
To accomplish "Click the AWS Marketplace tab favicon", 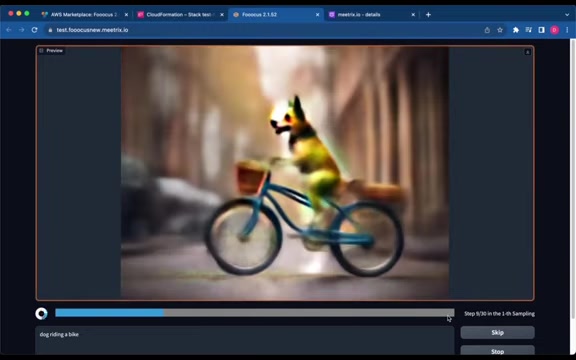I will 44,15.
